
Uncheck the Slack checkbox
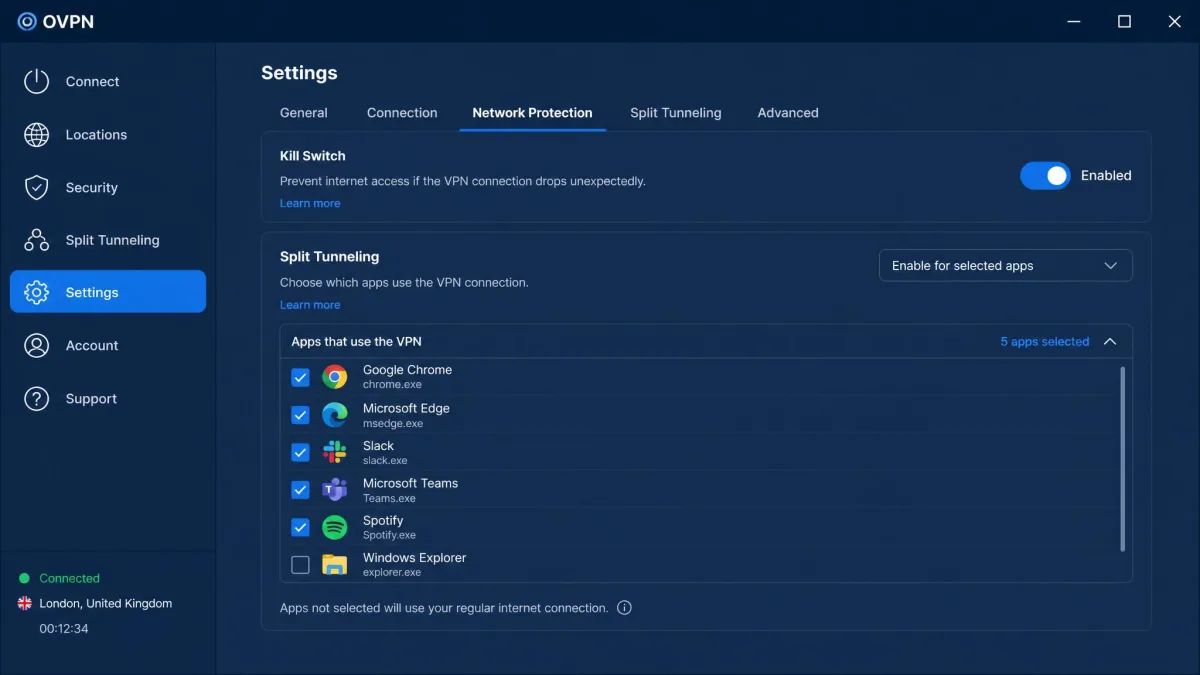tap(300, 452)
